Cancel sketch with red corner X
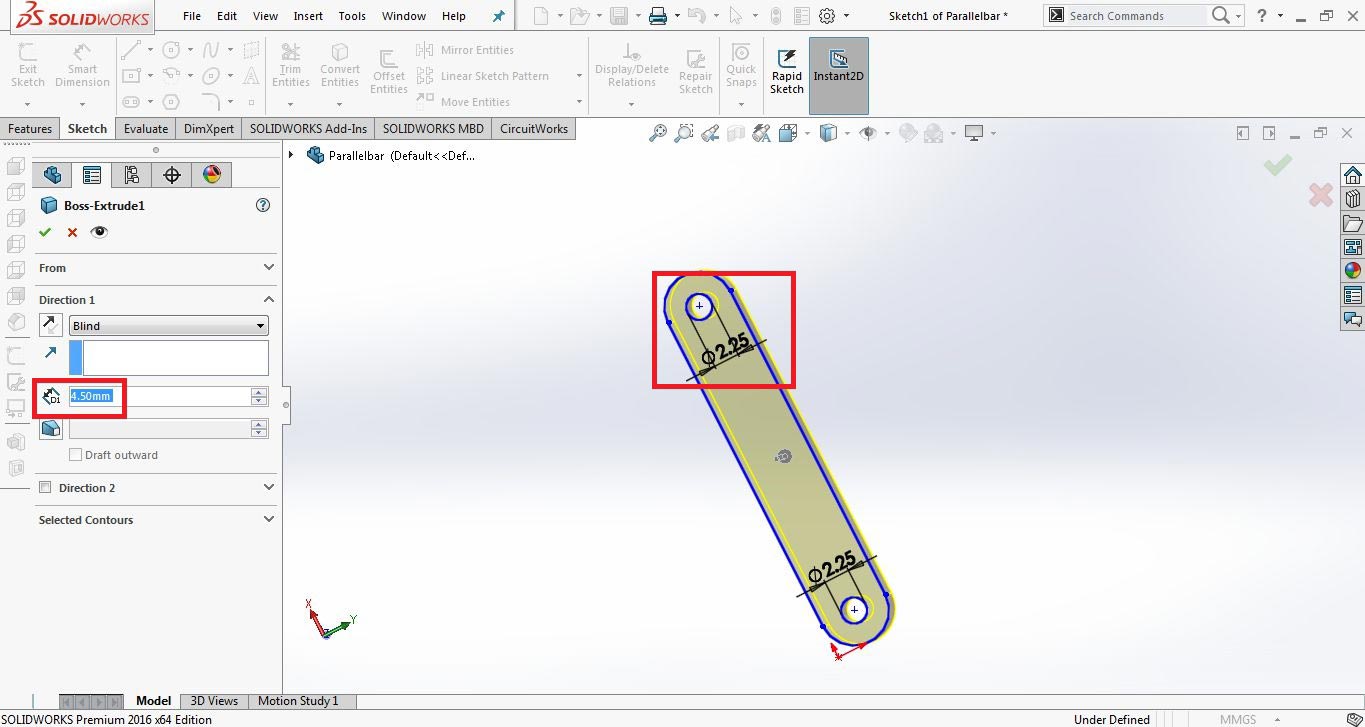 [1320, 195]
